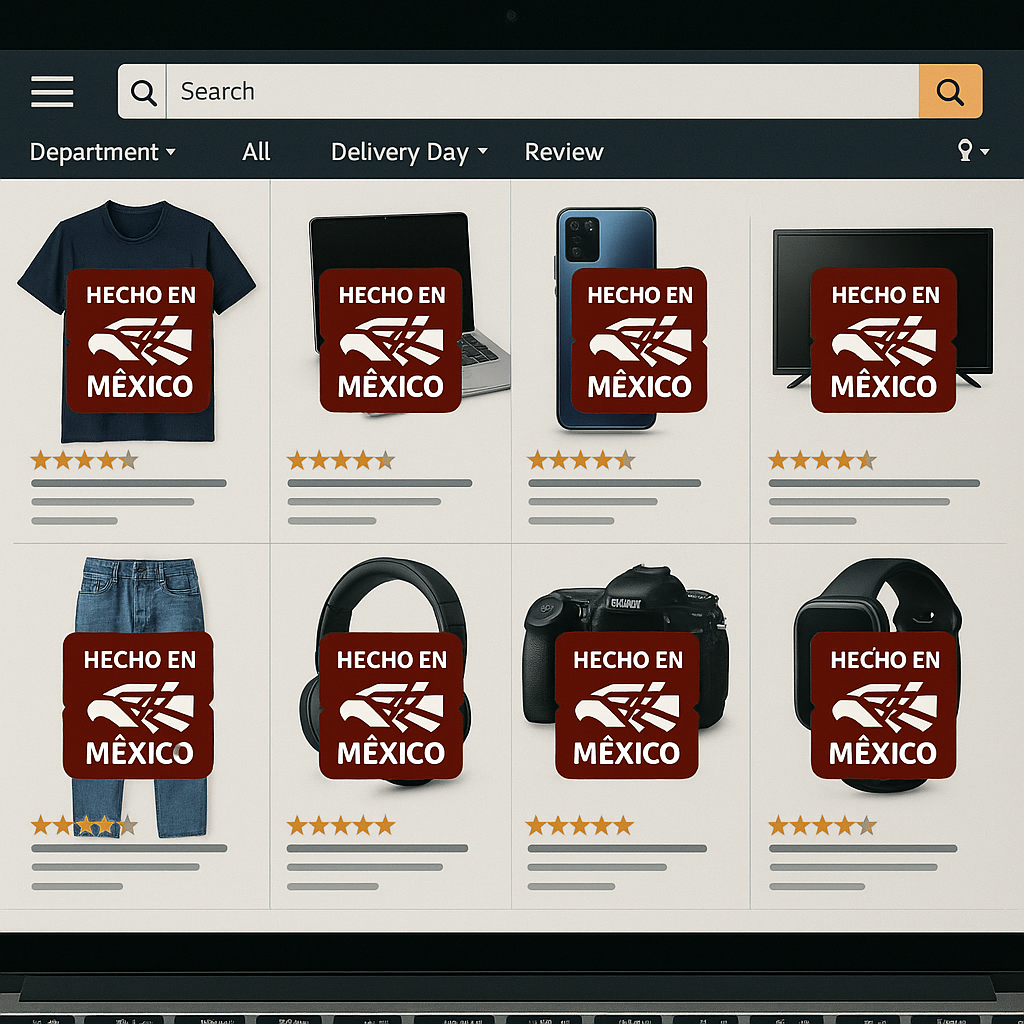
Task: Open the hamburger navigation menu
Action: point(52,91)
